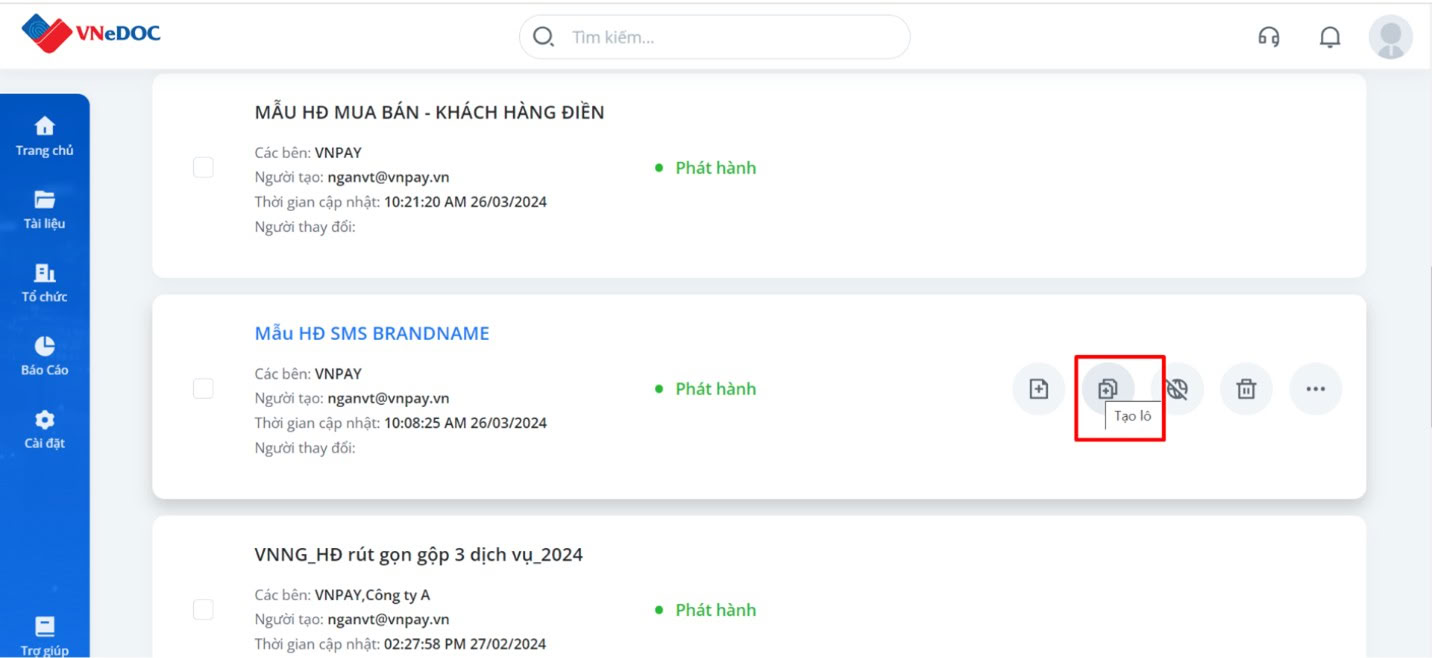
Task: Tick checkbox for MẪU HĐ MUA BÁN row
Action: tap(203, 167)
